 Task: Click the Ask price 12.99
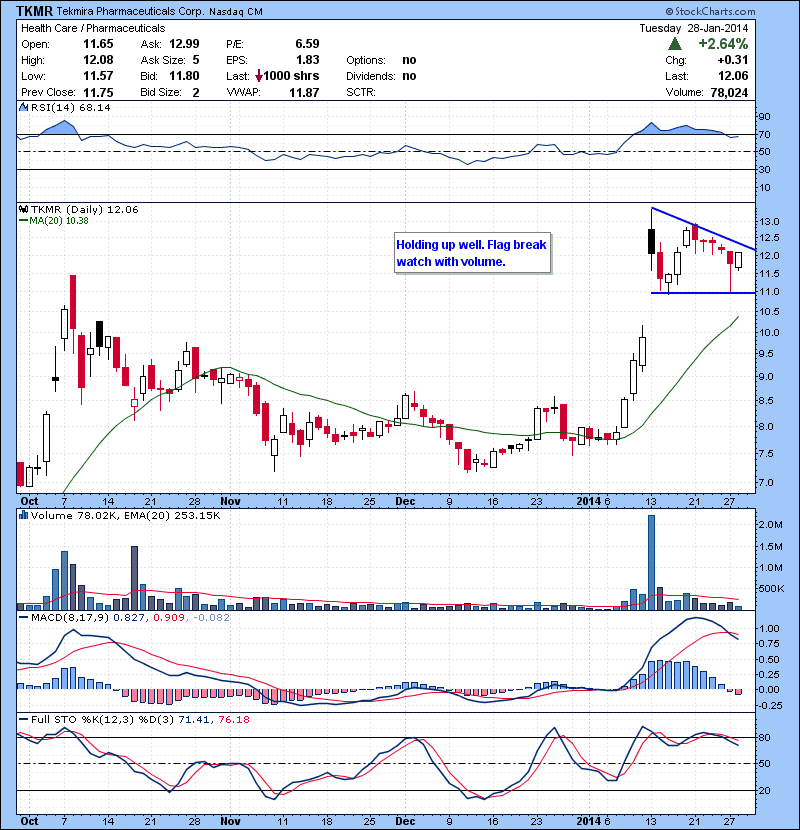pos(184,44)
